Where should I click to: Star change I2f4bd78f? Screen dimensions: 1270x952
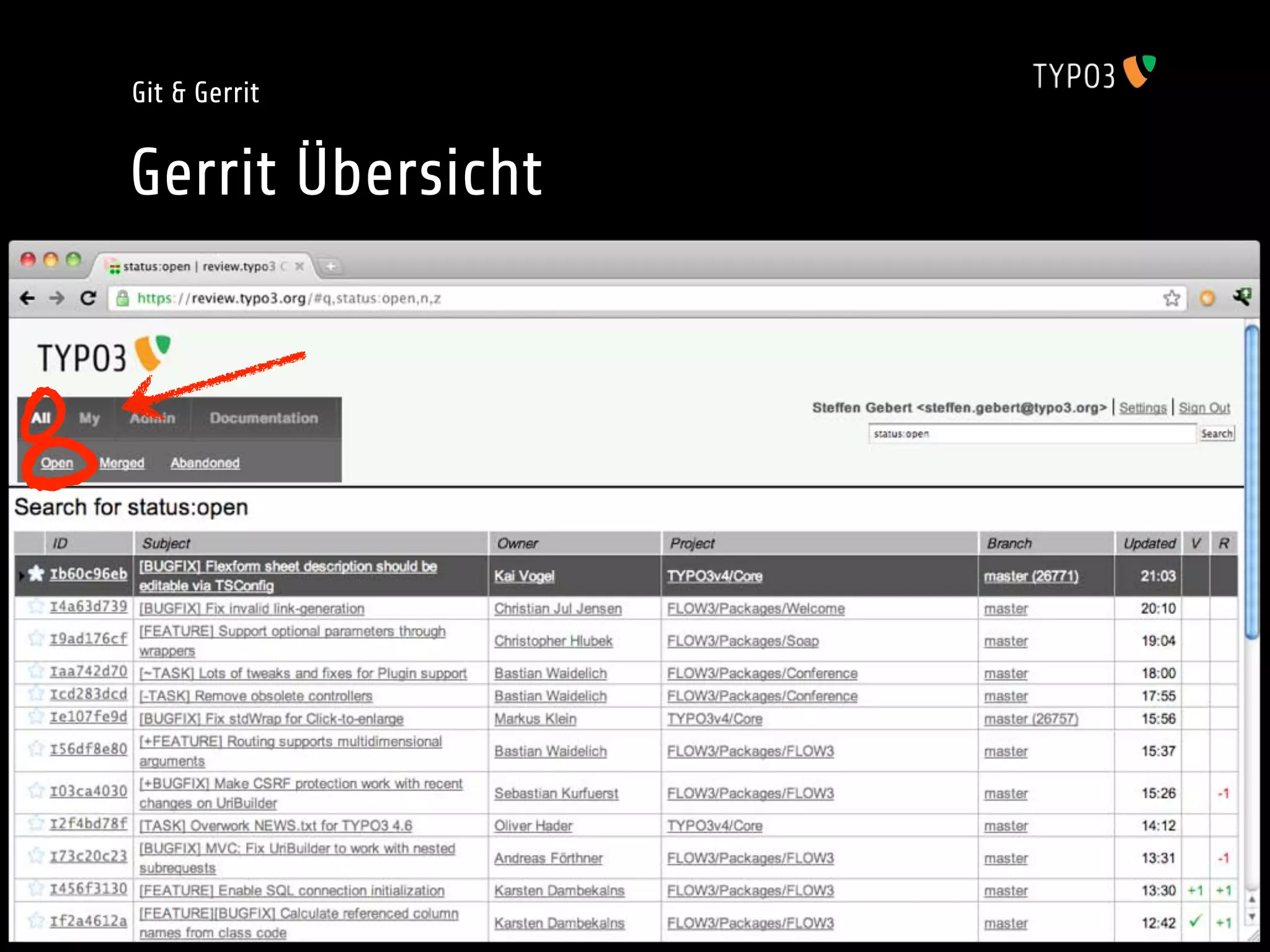[37, 823]
